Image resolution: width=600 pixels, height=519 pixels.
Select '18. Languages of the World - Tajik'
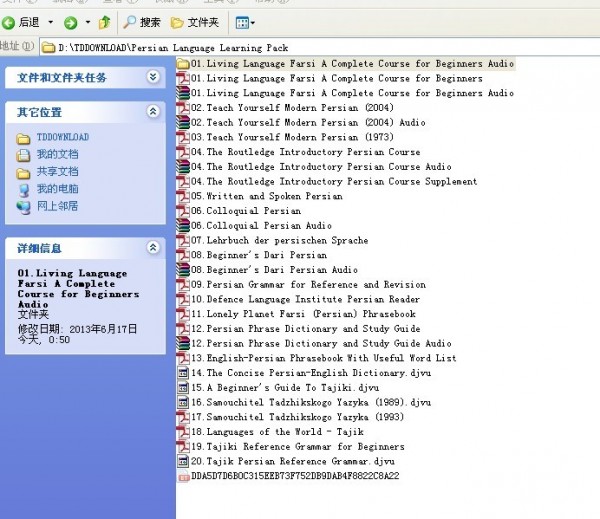point(277,432)
